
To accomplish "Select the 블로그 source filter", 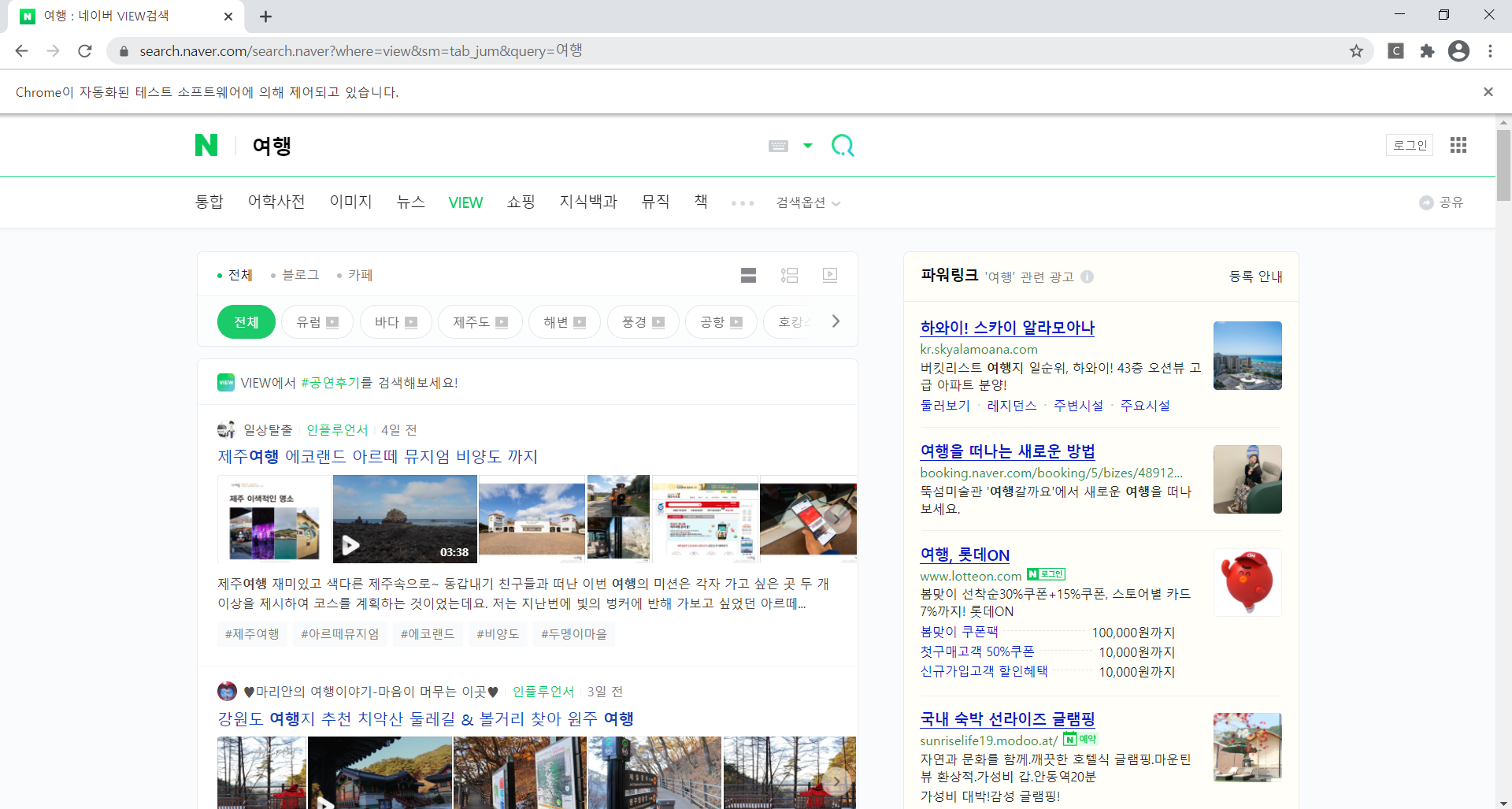I will pyautogui.click(x=295, y=275).
